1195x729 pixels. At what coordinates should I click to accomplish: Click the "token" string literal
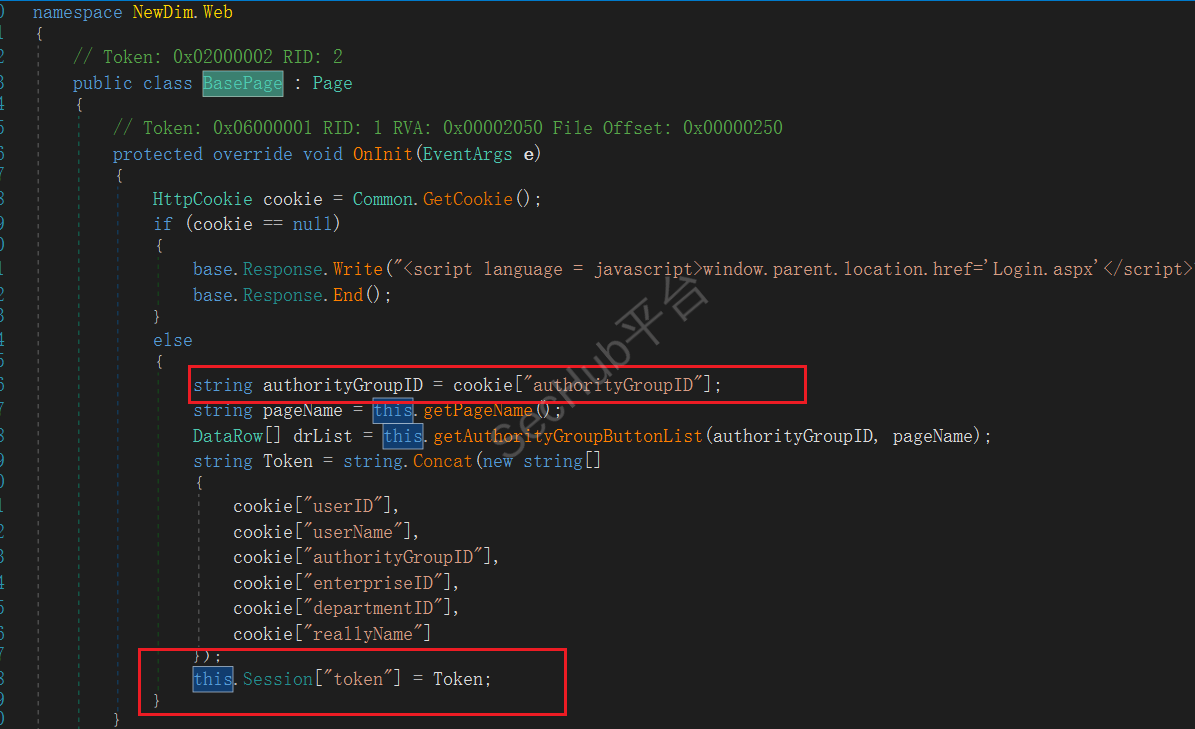(x=358, y=679)
